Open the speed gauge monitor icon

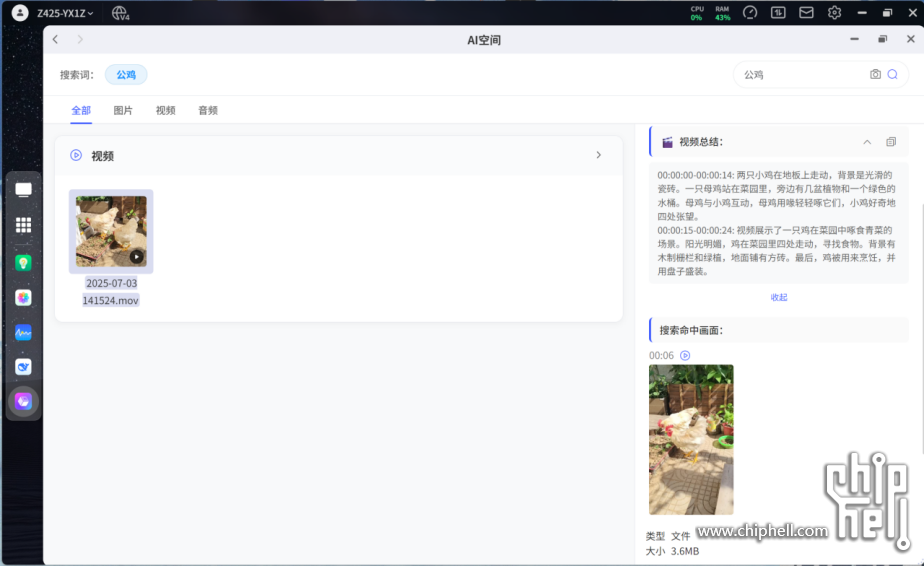(750, 13)
